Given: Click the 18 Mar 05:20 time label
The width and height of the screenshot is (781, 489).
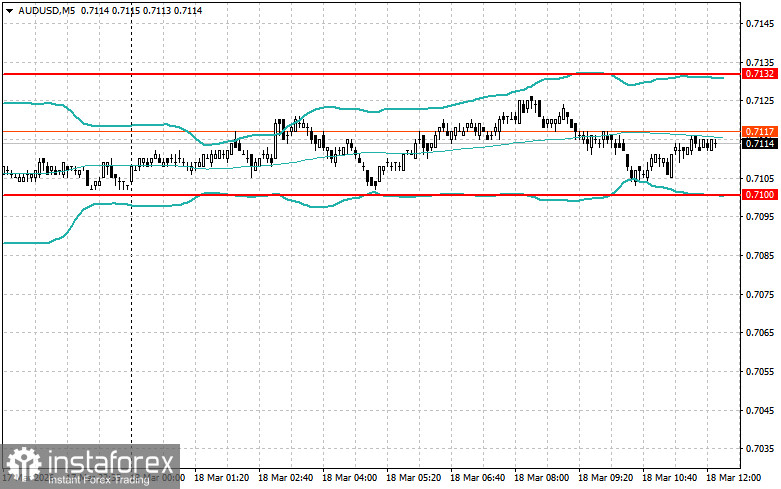Looking at the screenshot, I should tap(413, 478).
